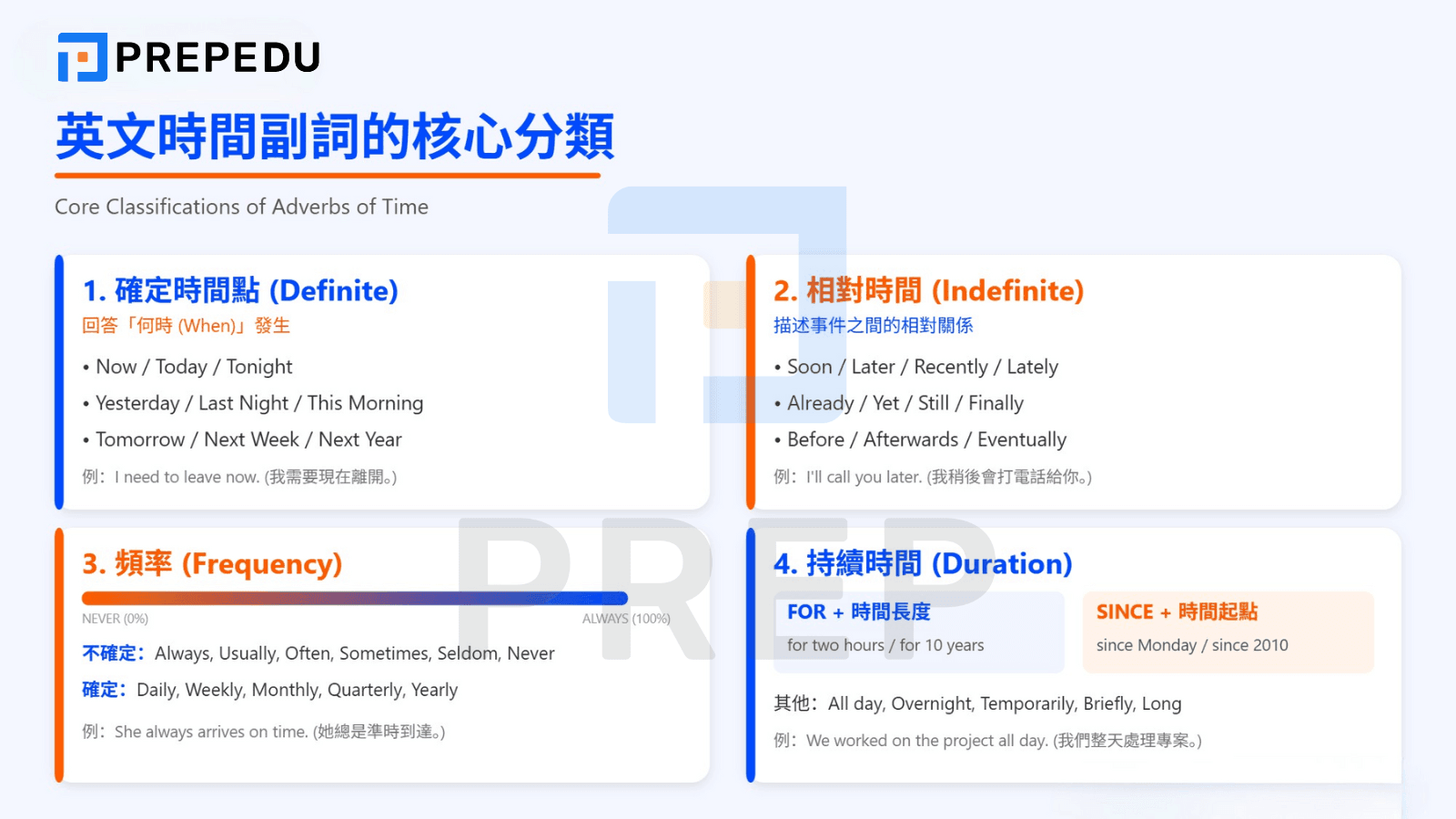Select the vertical bar on the Frequency card
1456x819 pixels.
tap(60, 655)
